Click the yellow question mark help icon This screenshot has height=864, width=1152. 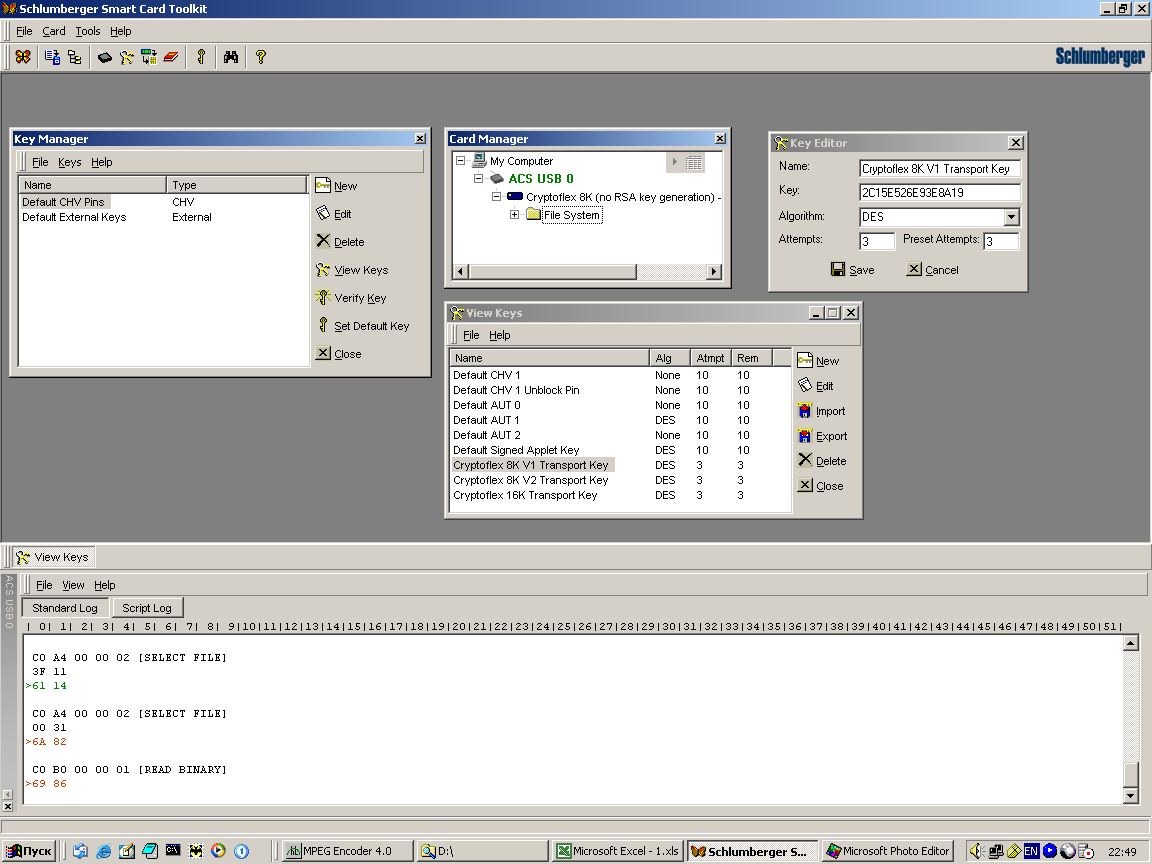[x=261, y=57]
